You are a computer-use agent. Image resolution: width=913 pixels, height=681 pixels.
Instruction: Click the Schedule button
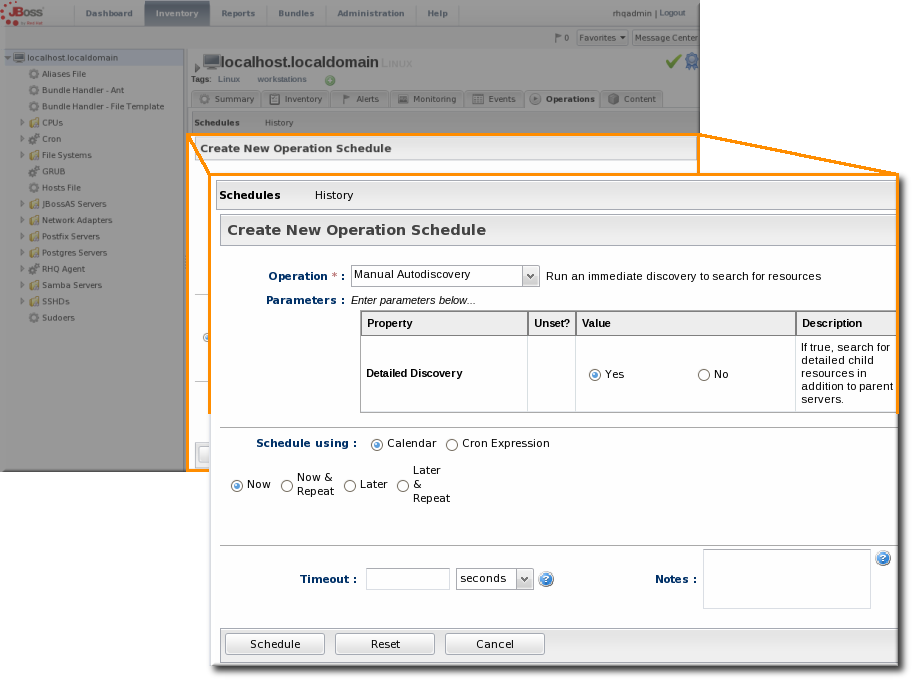(x=275, y=644)
